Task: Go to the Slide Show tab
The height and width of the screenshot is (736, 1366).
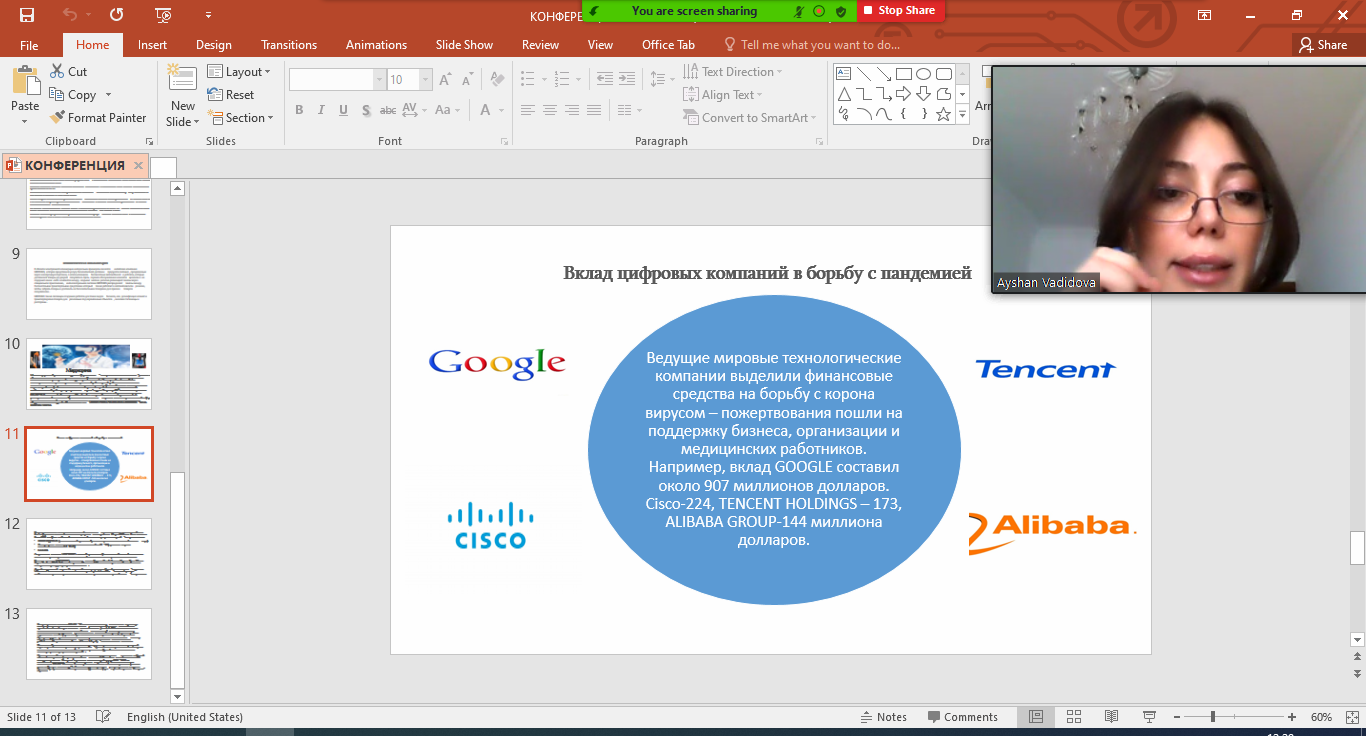Action: (x=464, y=45)
